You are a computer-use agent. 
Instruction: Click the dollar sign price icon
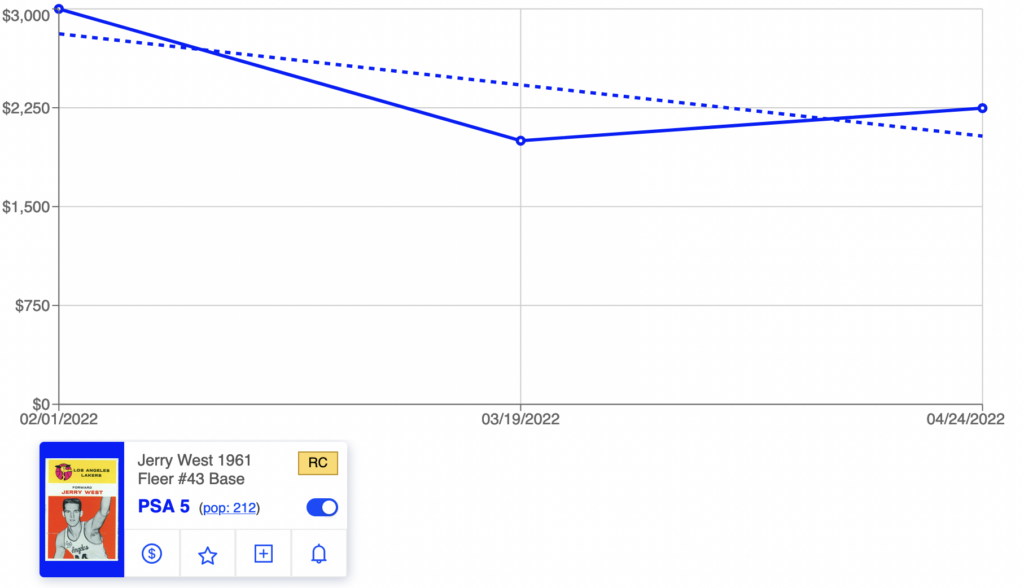point(152,554)
